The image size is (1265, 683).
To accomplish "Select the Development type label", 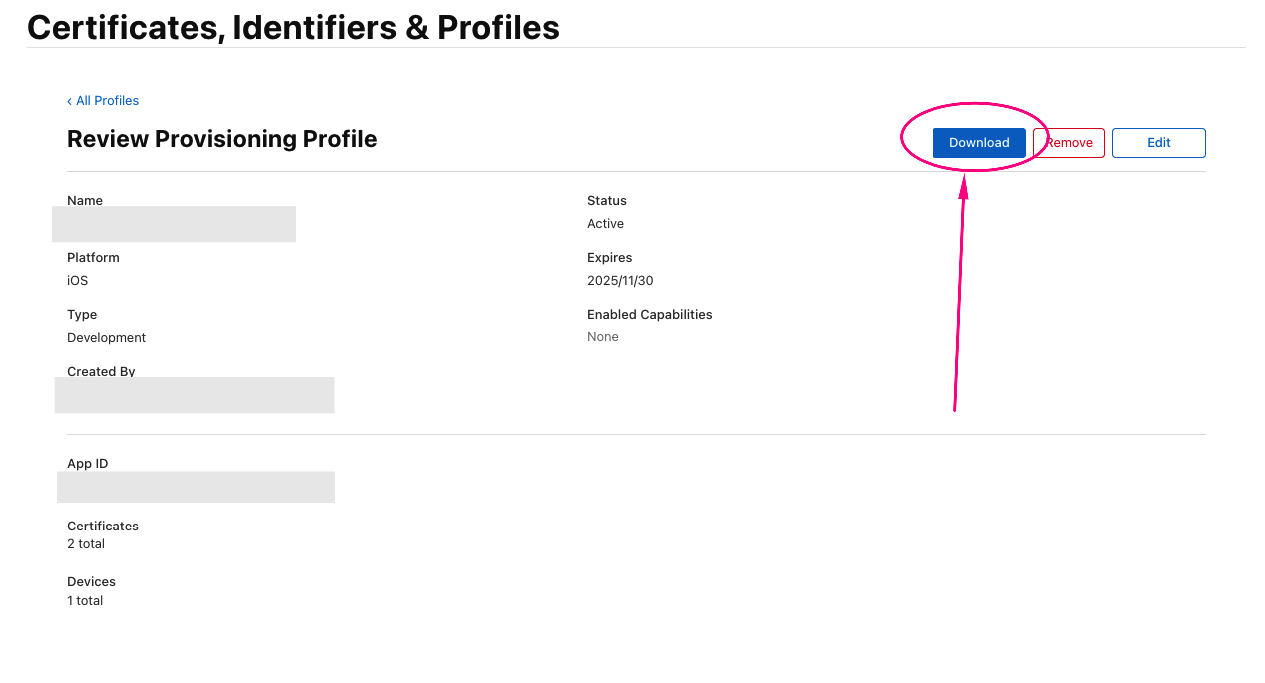I will tap(106, 337).
